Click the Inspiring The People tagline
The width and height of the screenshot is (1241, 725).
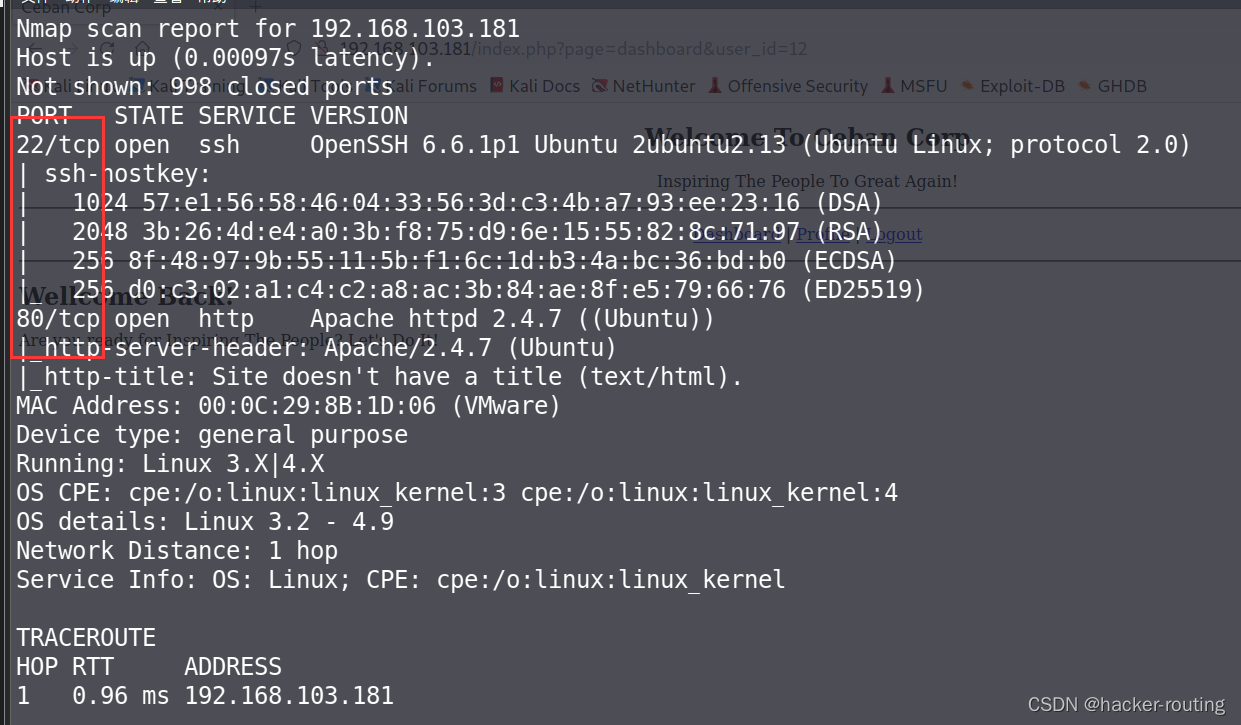(x=807, y=181)
